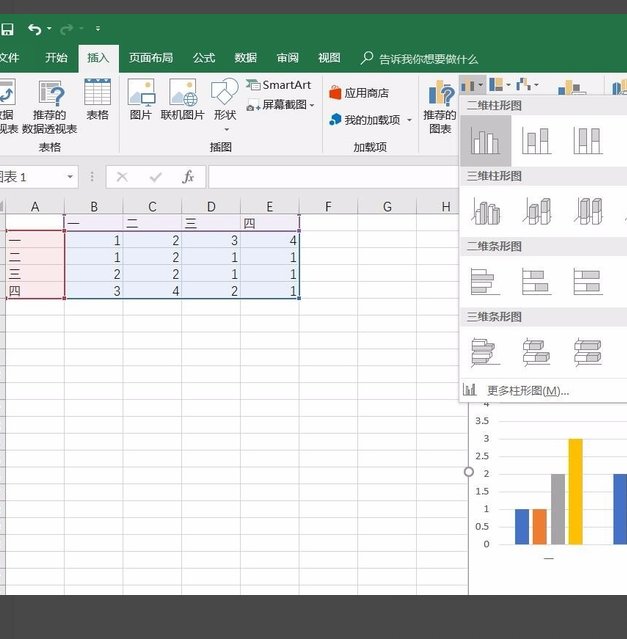627x639 pixels.
Task: Select column A header
Action: [x=35, y=207]
